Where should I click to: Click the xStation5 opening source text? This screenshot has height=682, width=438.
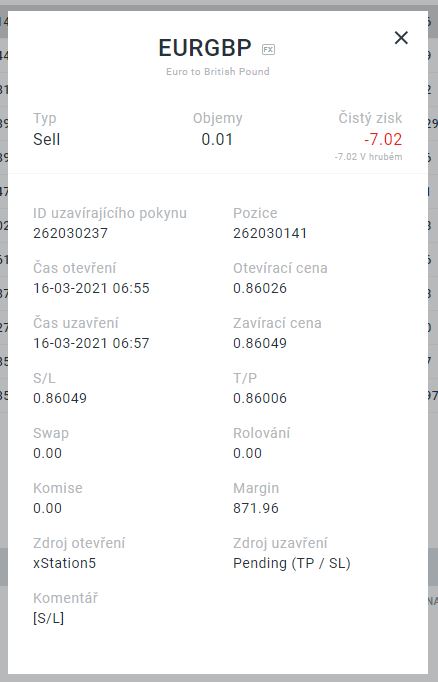(65, 563)
